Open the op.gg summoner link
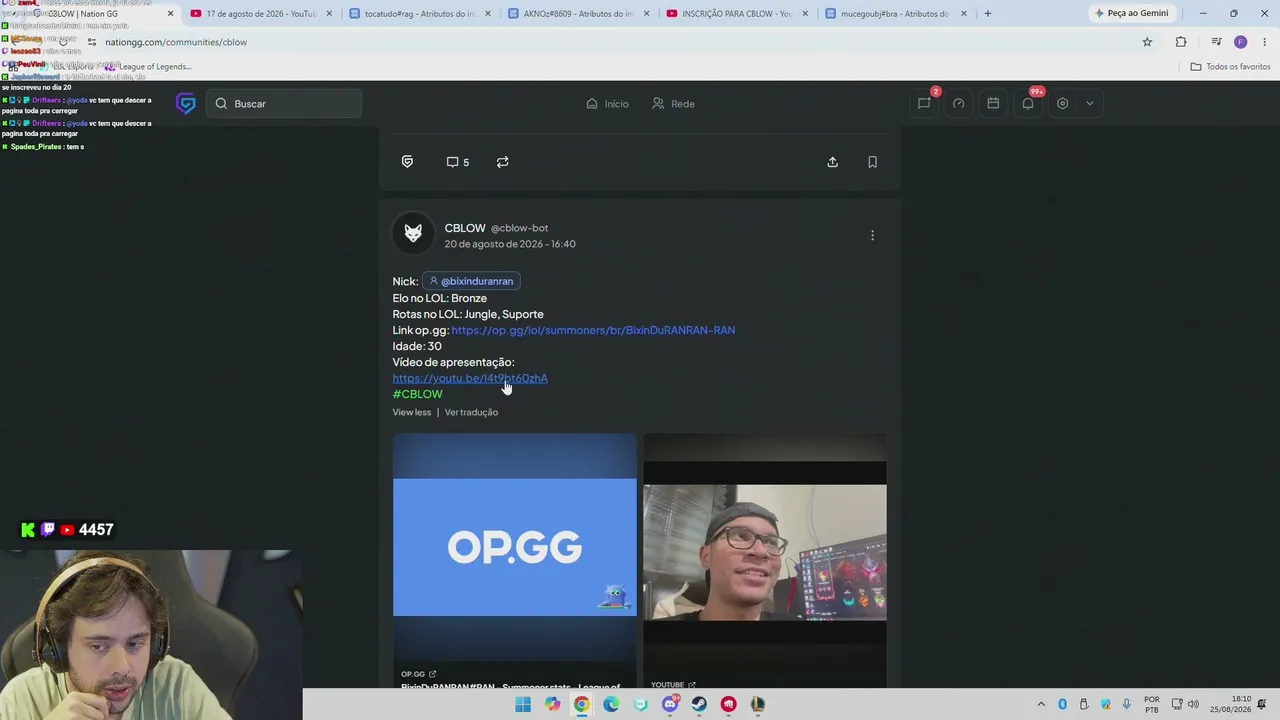This screenshot has width=1280, height=720. (x=593, y=330)
